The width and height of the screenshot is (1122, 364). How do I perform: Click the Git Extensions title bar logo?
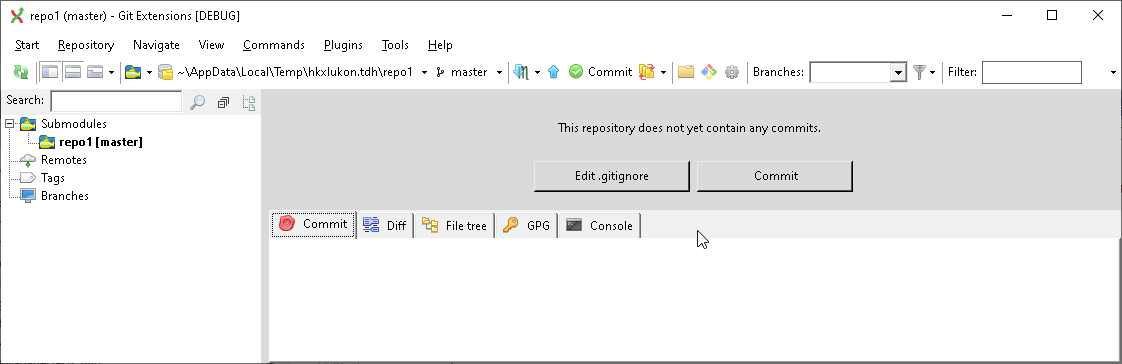point(17,15)
